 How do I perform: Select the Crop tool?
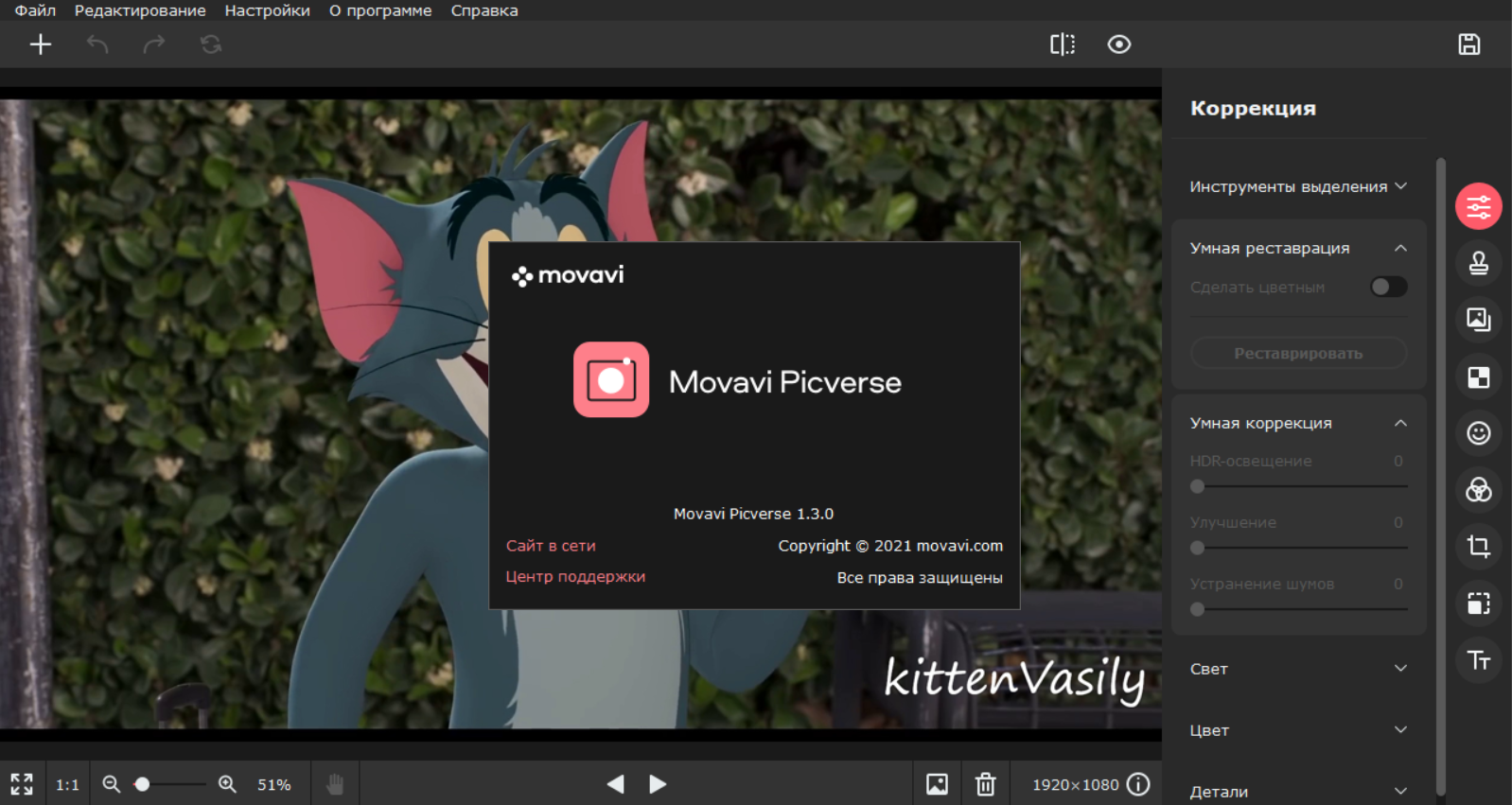[1479, 547]
